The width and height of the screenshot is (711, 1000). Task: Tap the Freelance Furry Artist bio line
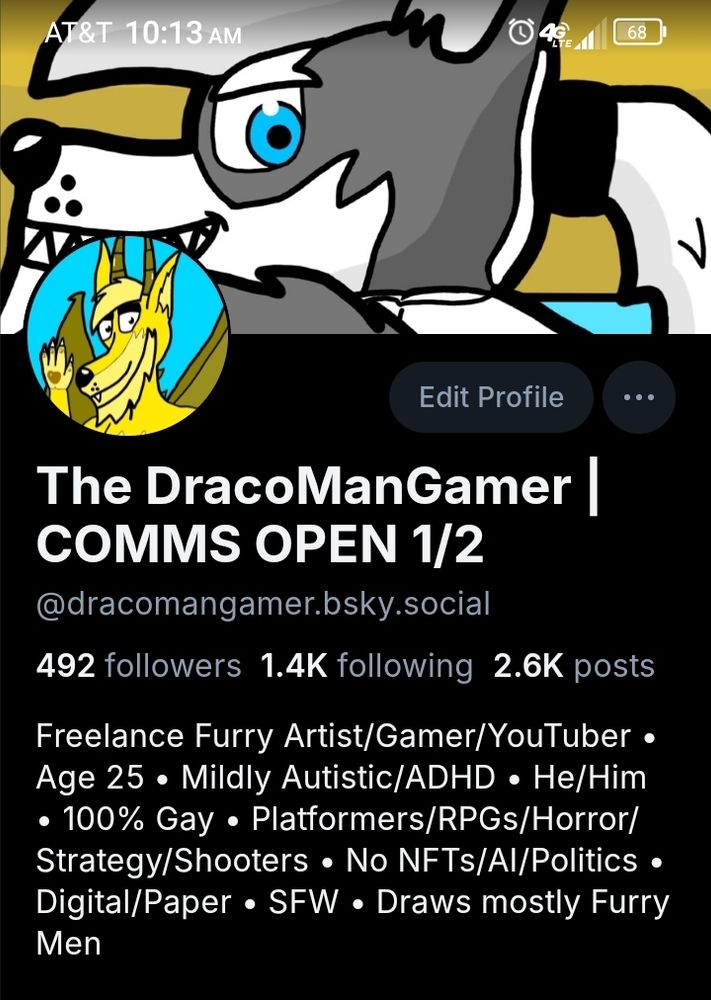click(333, 736)
